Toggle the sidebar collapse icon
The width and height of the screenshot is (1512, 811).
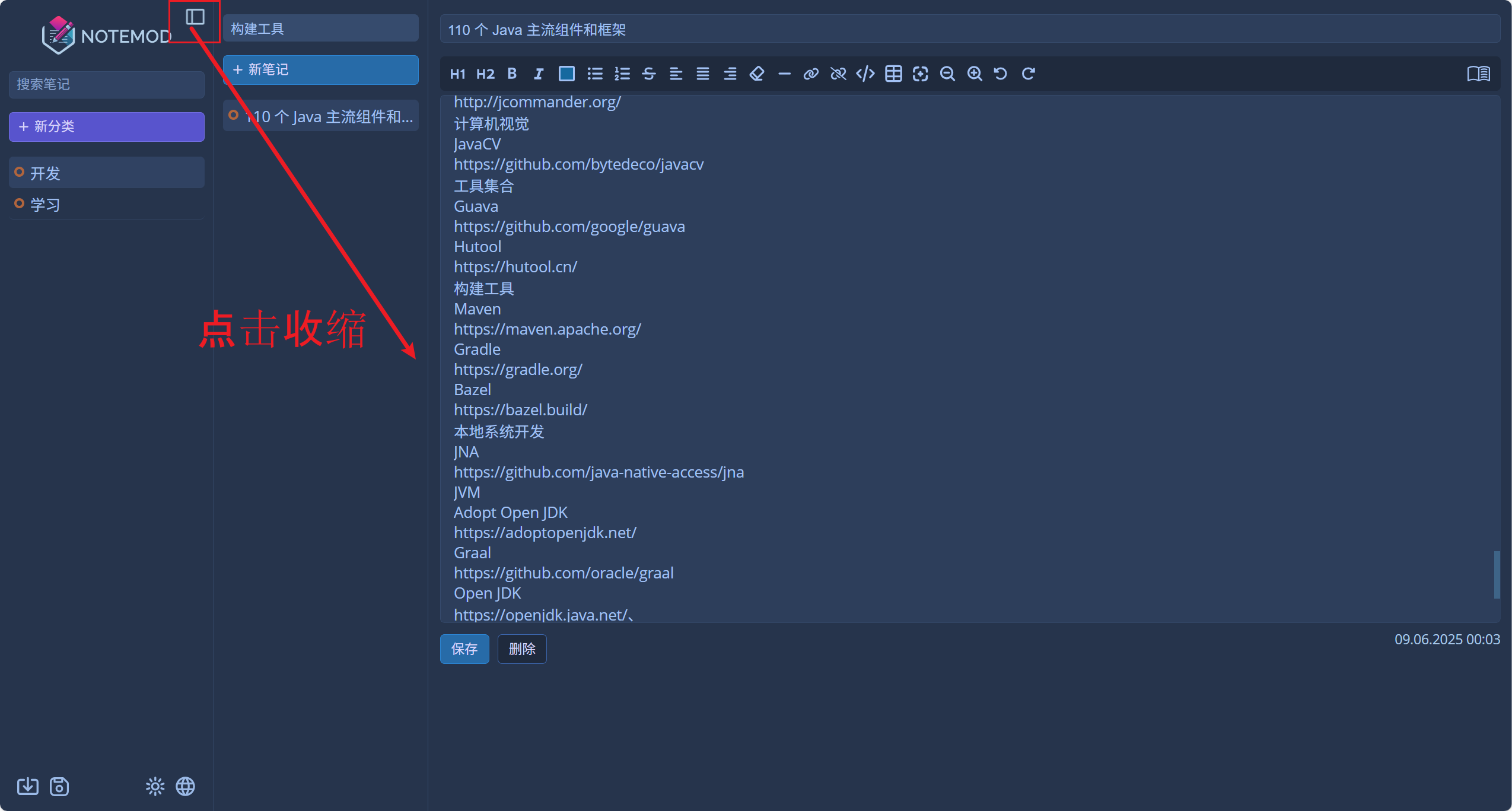click(x=195, y=17)
